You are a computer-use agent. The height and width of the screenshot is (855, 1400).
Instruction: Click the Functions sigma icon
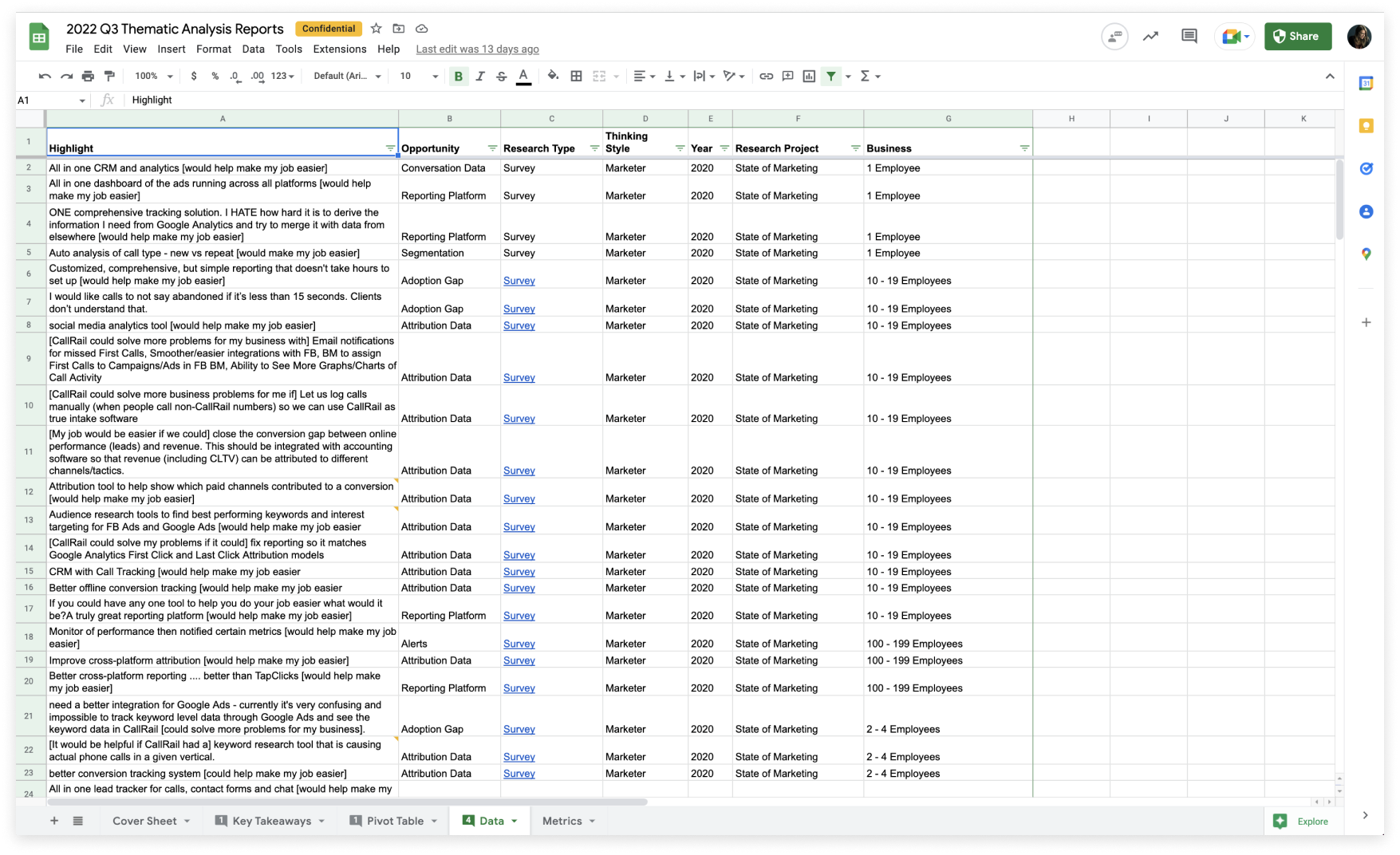[x=865, y=77]
